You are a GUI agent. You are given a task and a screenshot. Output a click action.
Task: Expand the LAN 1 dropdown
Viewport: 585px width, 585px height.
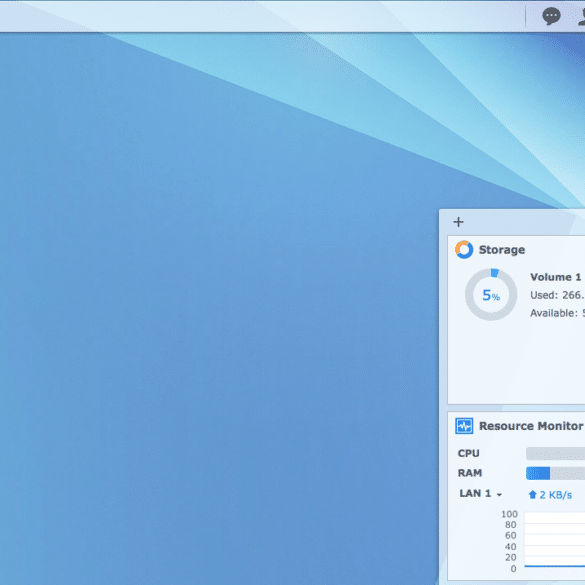481,494
